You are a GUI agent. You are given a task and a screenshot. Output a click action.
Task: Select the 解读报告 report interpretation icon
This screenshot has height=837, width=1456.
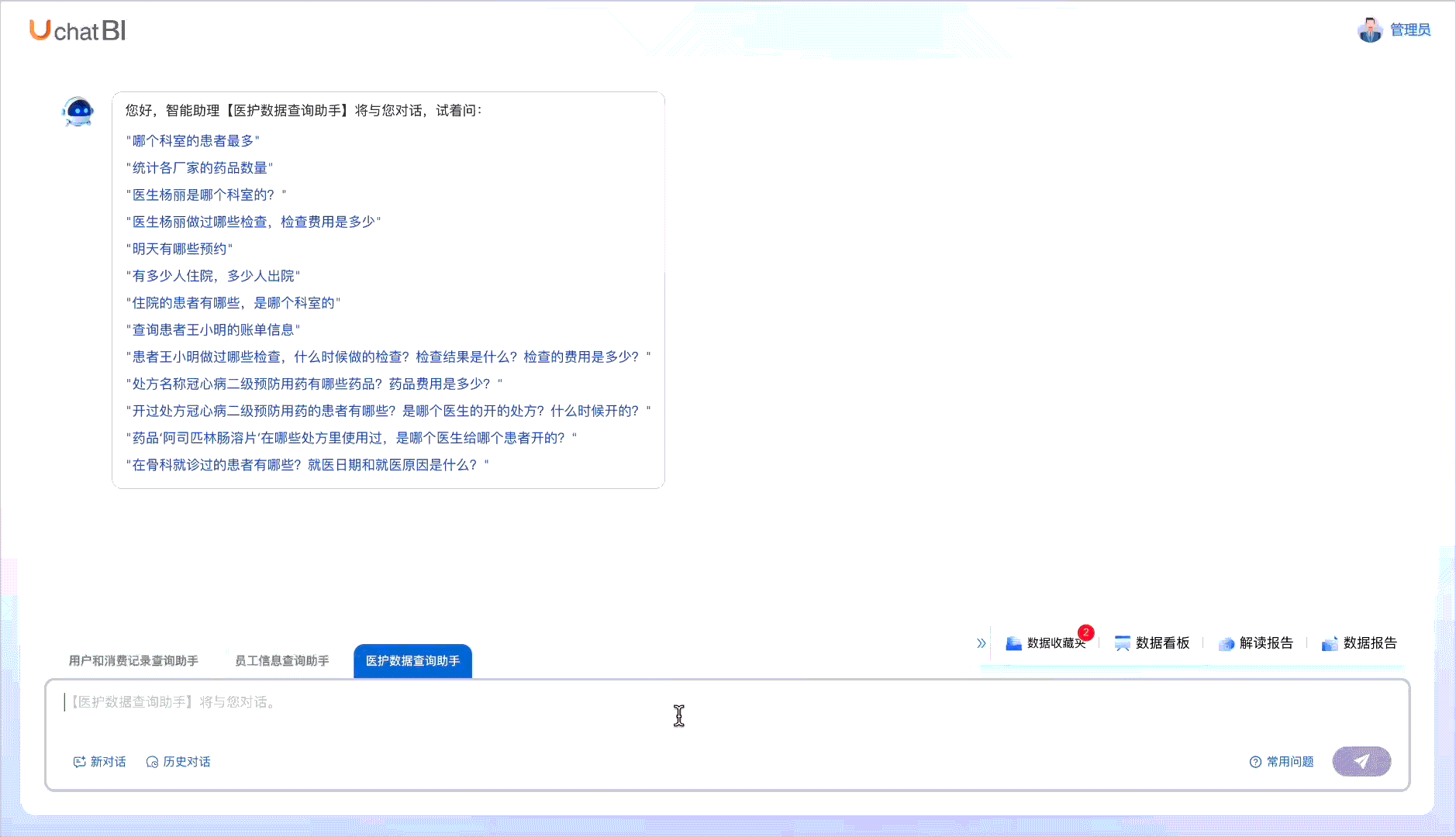(1257, 643)
